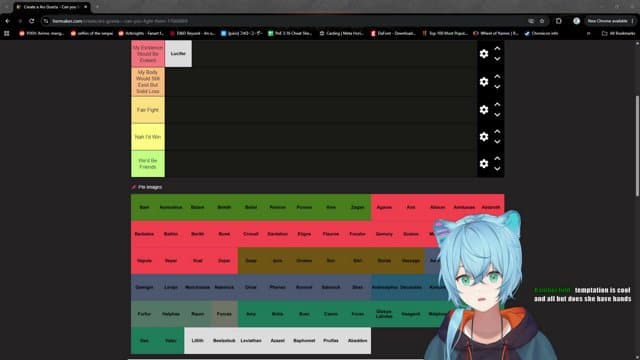Move My Existence Would Be Erased row up
Viewport: 640px width, 360px height.
[x=497, y=49]
